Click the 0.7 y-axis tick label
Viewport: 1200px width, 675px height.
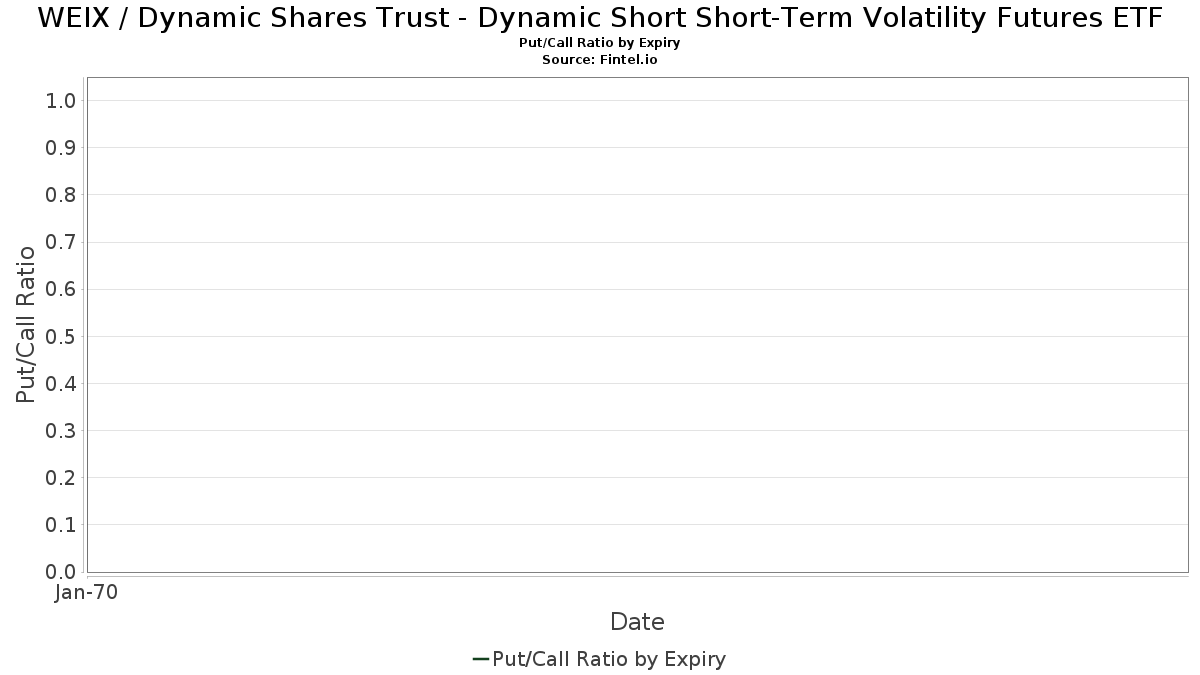[x=61, y=242]
